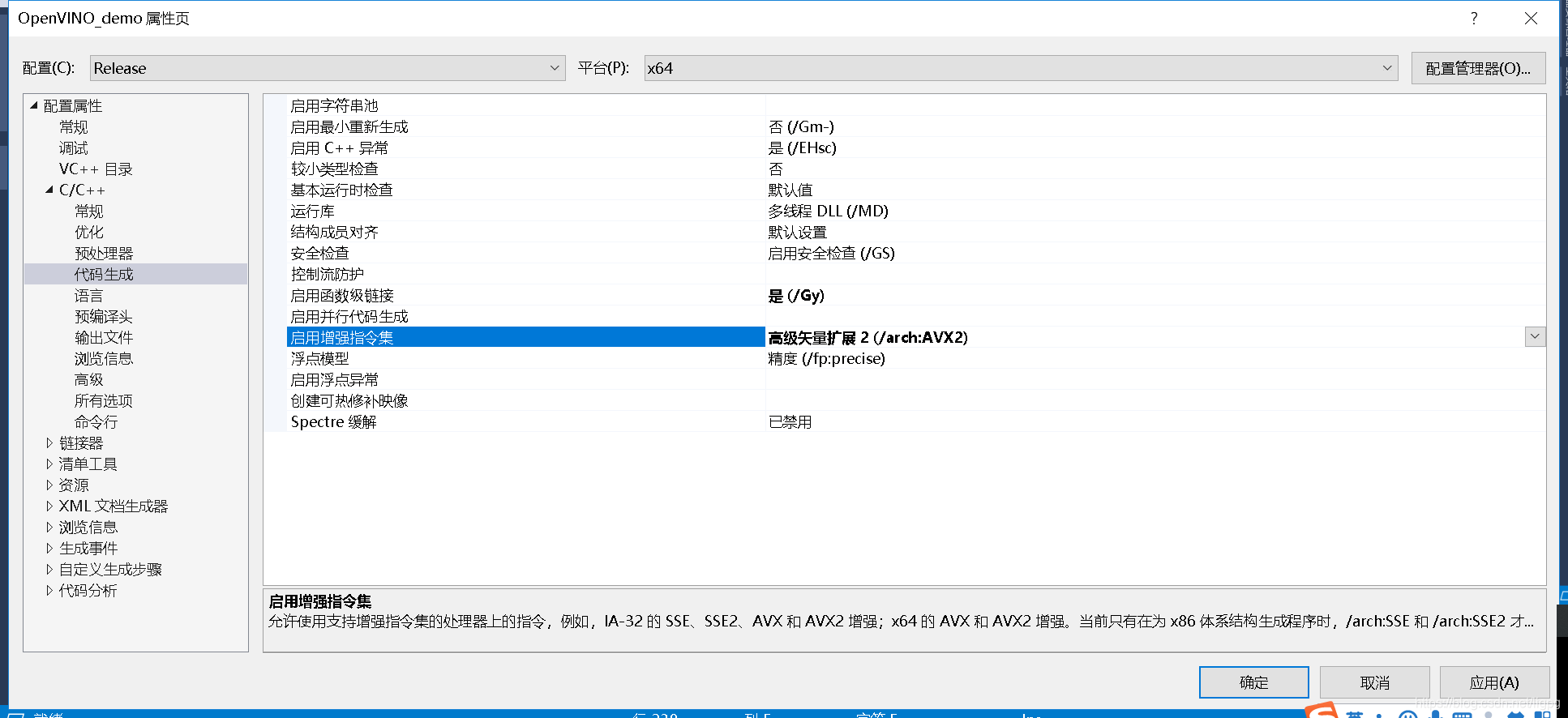
Task: Click the 是 (/EHsc) value
Action: [803, 147]
